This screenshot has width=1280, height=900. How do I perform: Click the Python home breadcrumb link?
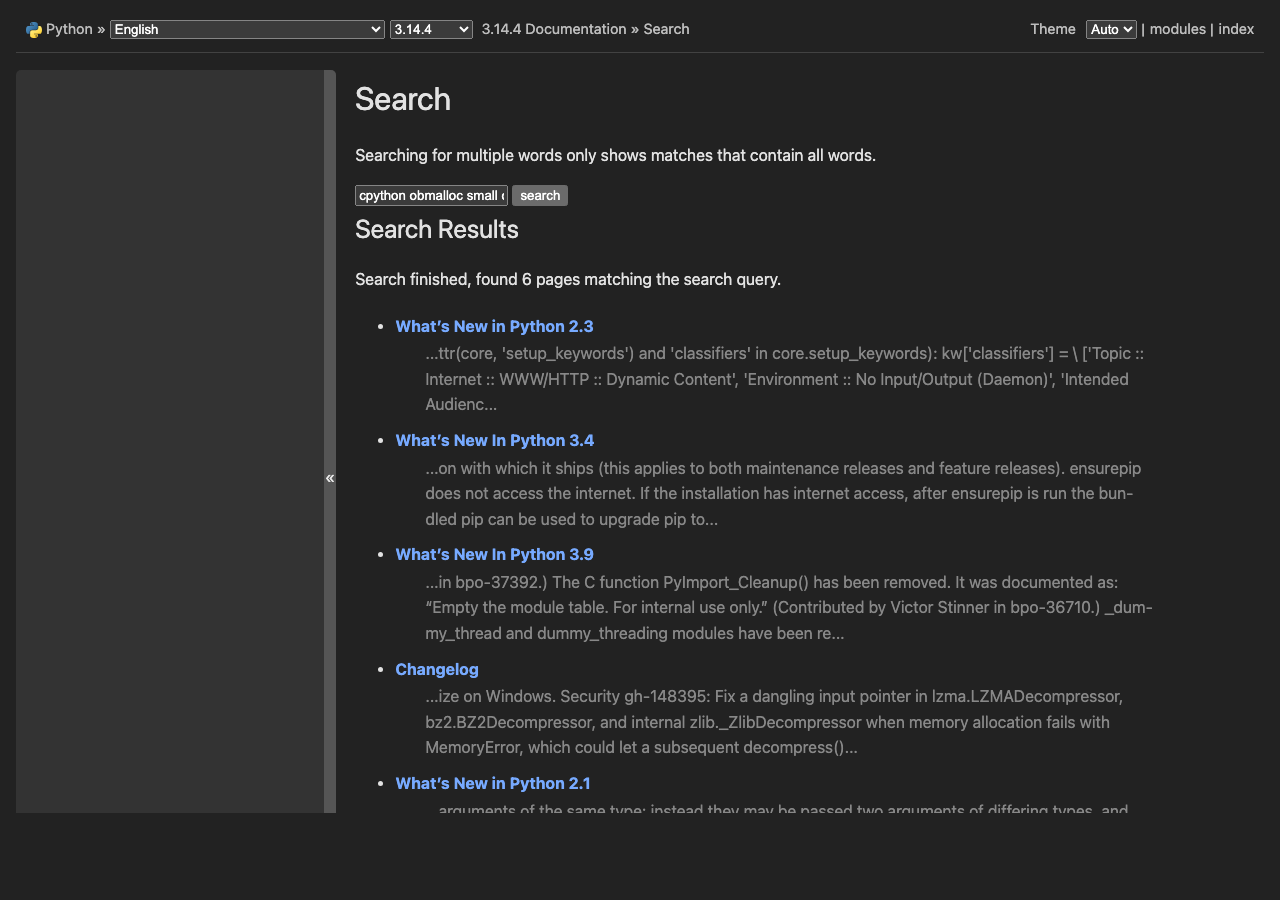69,30
